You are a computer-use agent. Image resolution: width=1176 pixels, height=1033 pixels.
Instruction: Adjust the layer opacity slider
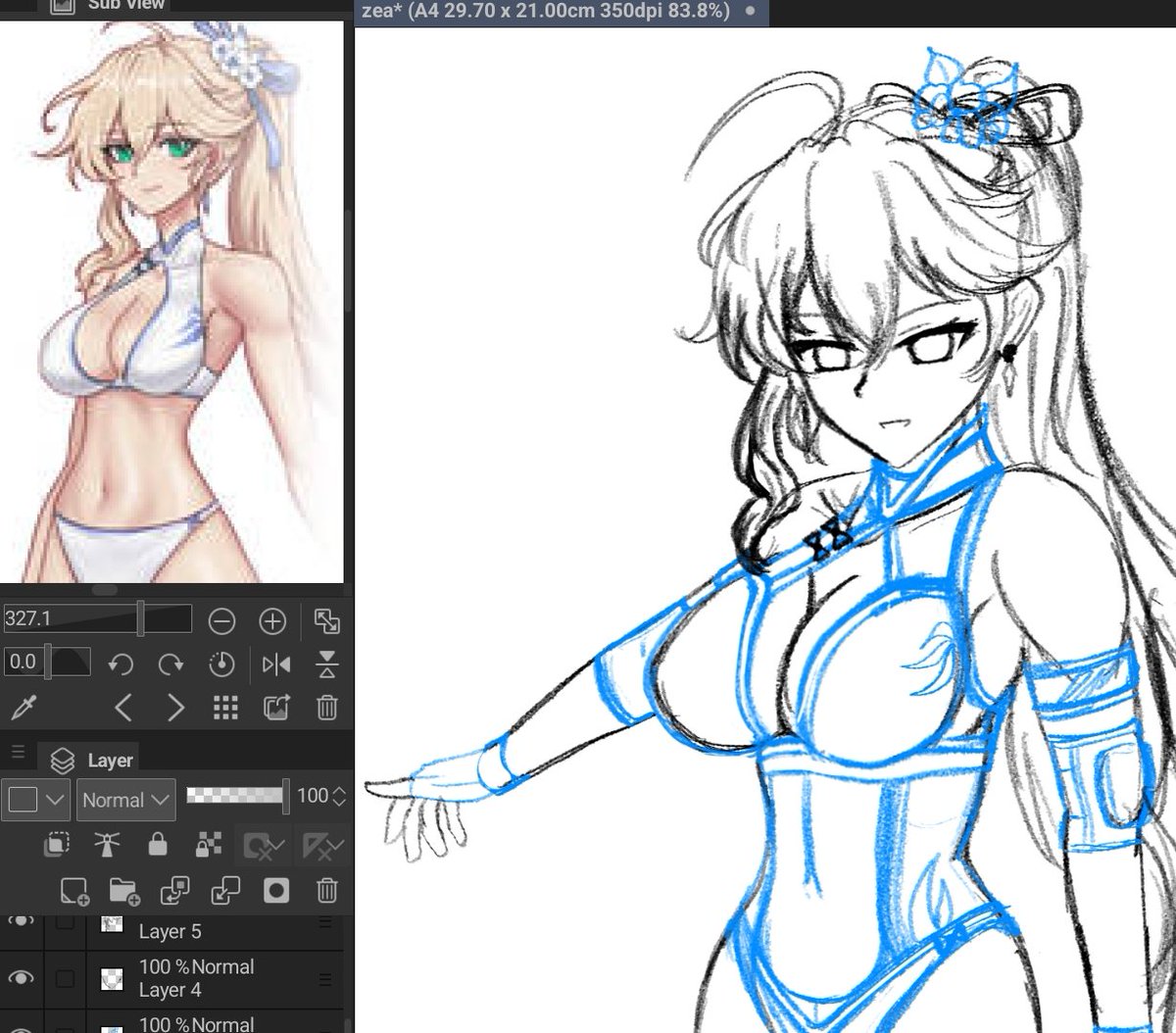click(x=238, y=795)
